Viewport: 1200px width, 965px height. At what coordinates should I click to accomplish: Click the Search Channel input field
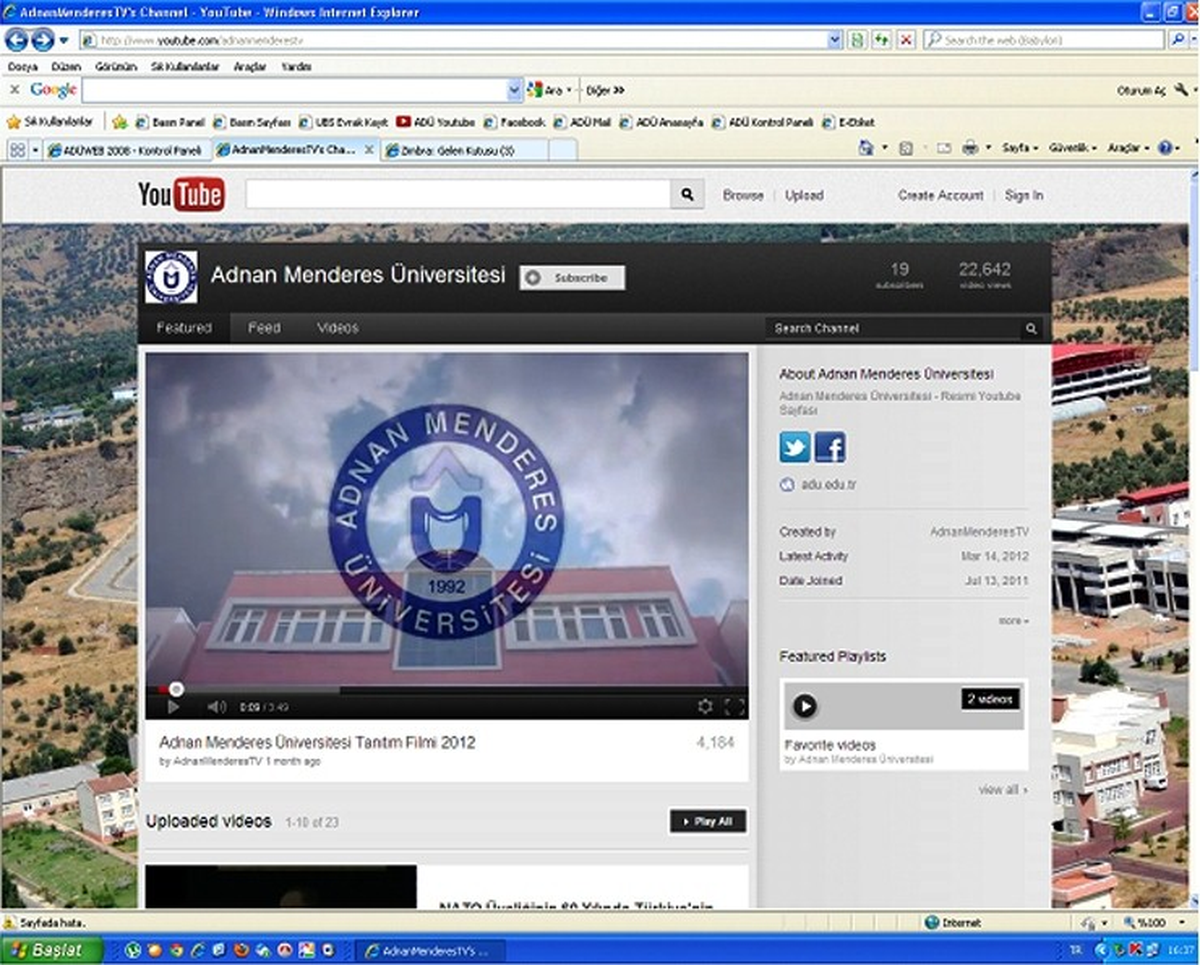click(x=894, y=328)
